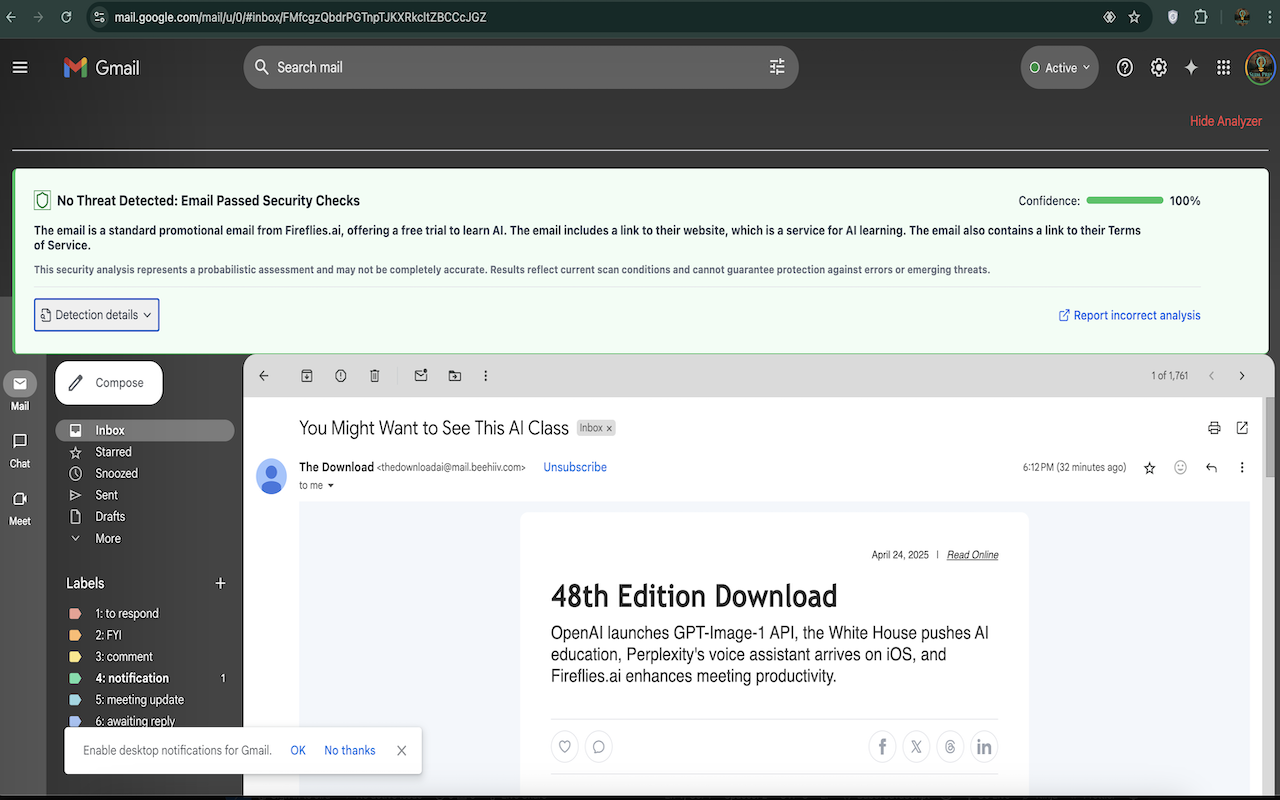
Task: Open the browser extensions puzzle icon
Action: (1201, 17)
